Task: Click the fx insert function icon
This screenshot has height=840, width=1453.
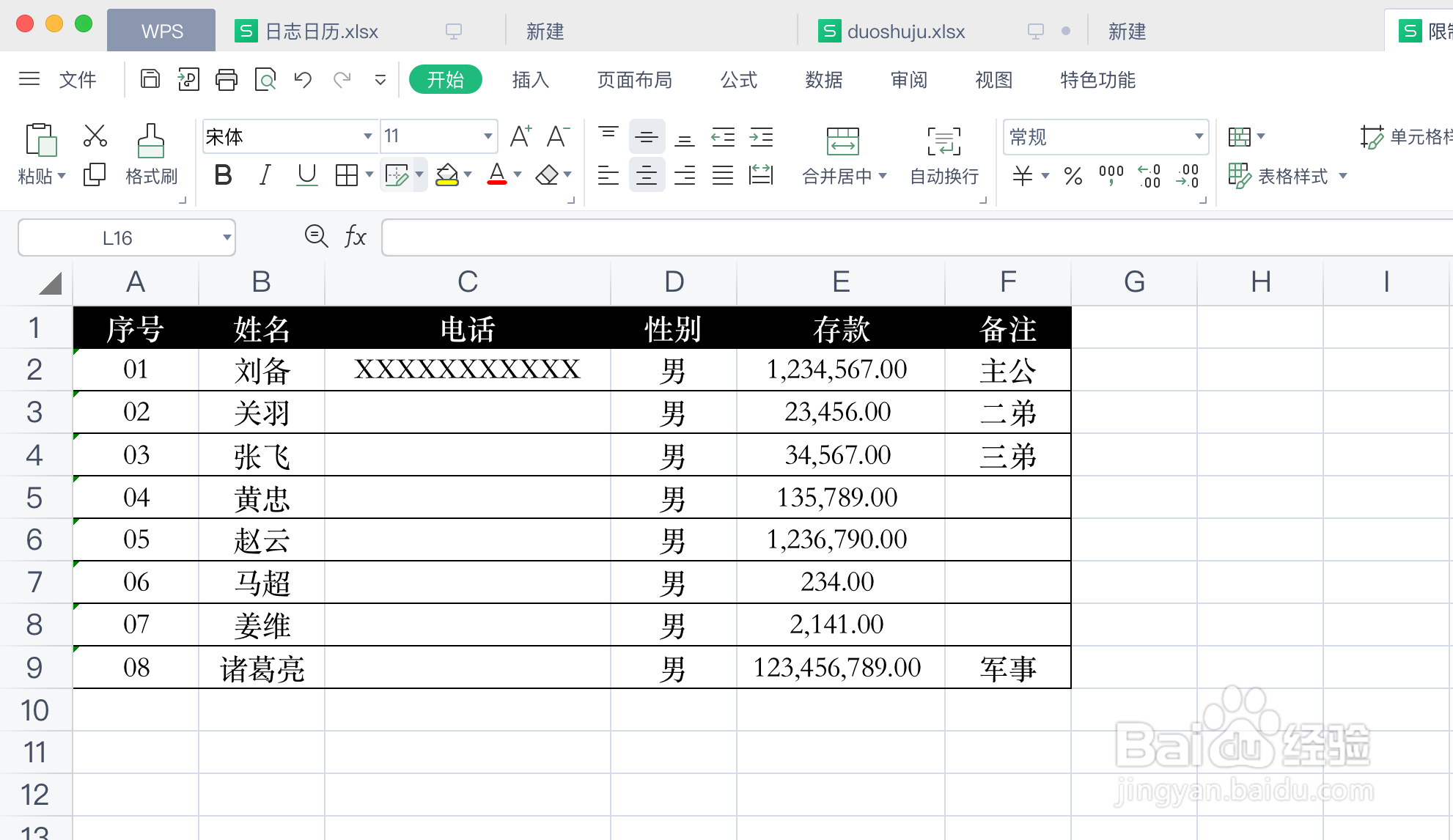Action: click(356, 236)
